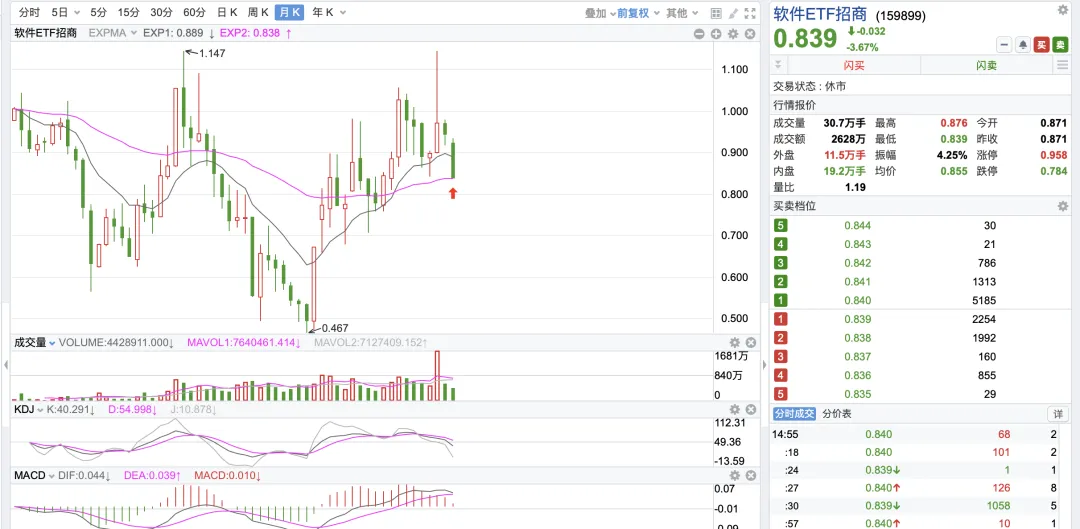Open the hamburger menu beside 闪卖
This screenshot has width=1080, height=529.
pos(1063,65)
